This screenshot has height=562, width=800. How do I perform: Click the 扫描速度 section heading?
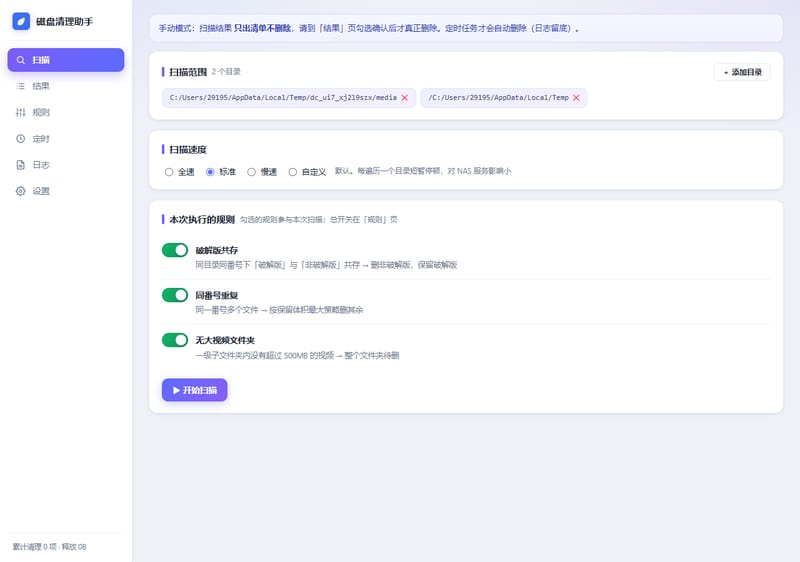(x=188, y=150)
